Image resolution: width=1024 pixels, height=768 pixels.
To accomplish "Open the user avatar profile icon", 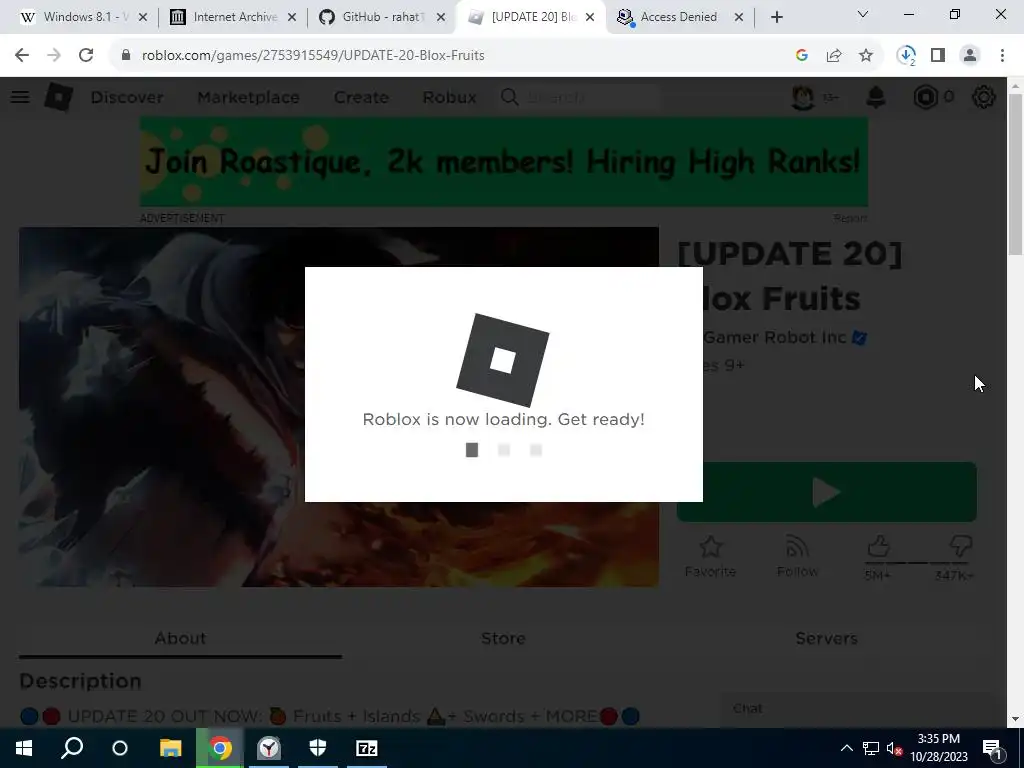I will point(803,97).
